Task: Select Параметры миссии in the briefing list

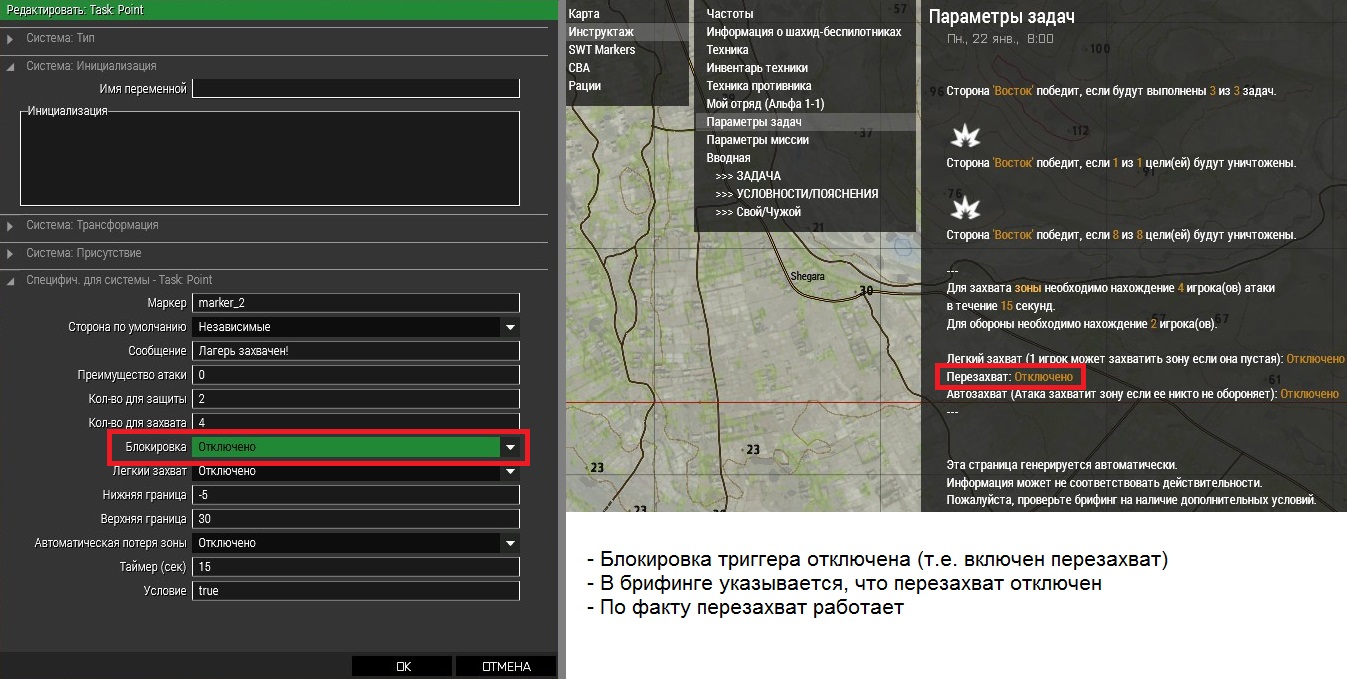Action: click(757, 140)
